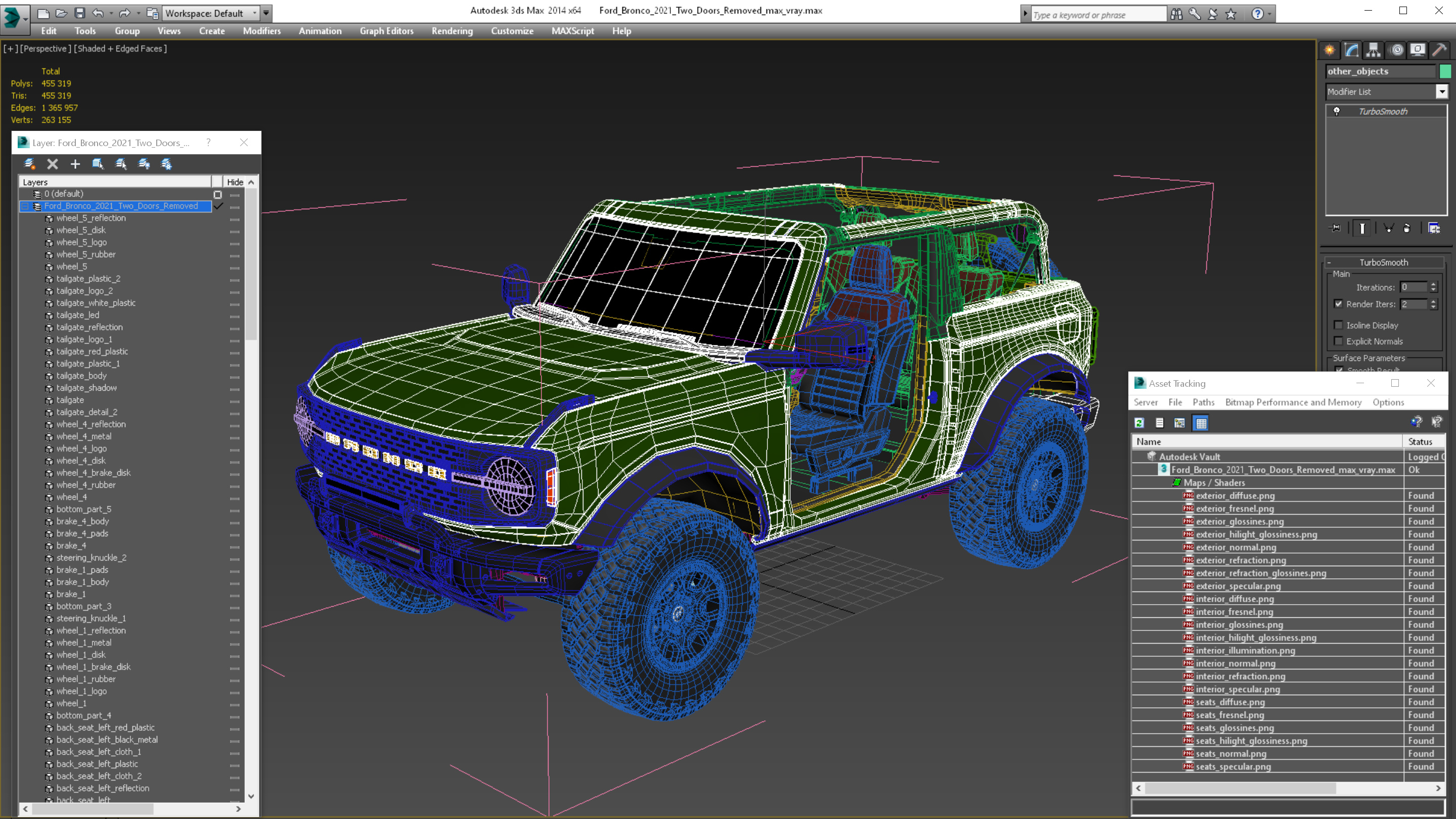1456x819 pixels.
Task: Click the Open File folder icon
Action: coord(61,13)
